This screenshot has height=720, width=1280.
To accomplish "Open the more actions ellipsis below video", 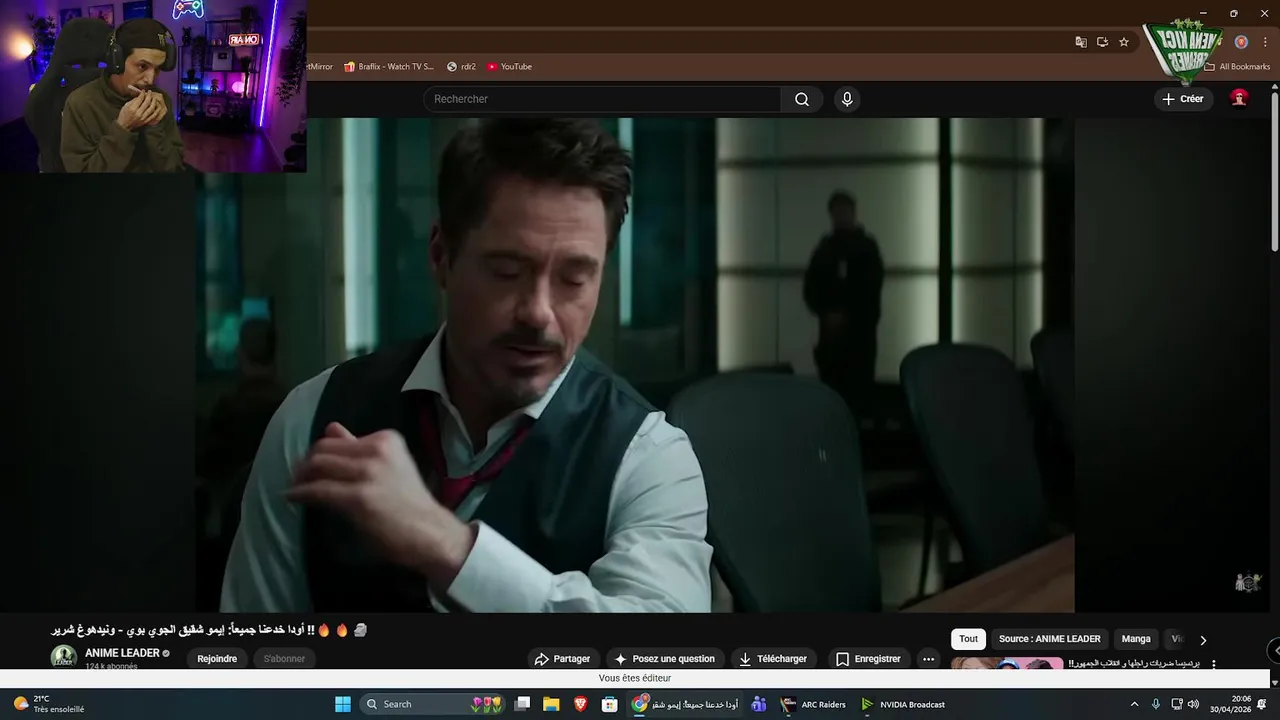I will tap(928, 659).
